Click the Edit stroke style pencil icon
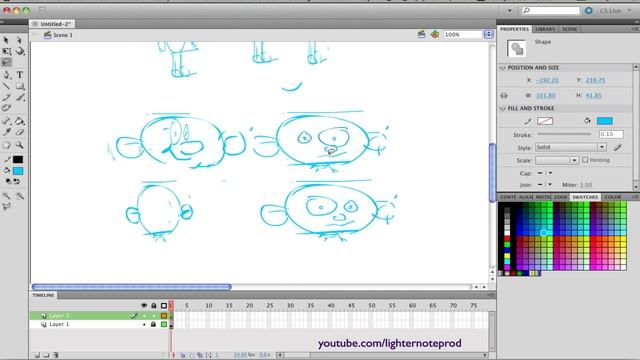640x360 pixels. point(618,147)
